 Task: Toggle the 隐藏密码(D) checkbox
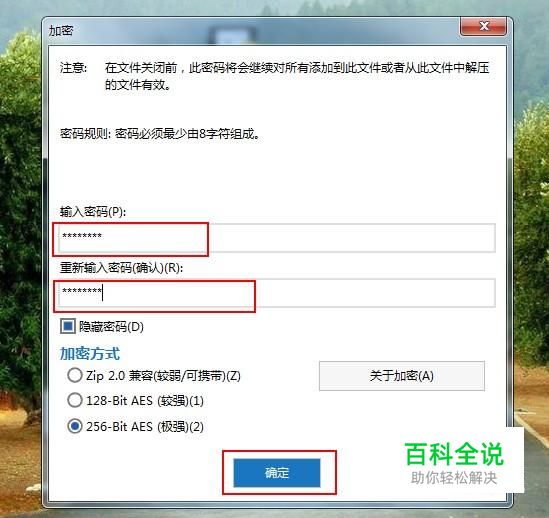(68, 326)
